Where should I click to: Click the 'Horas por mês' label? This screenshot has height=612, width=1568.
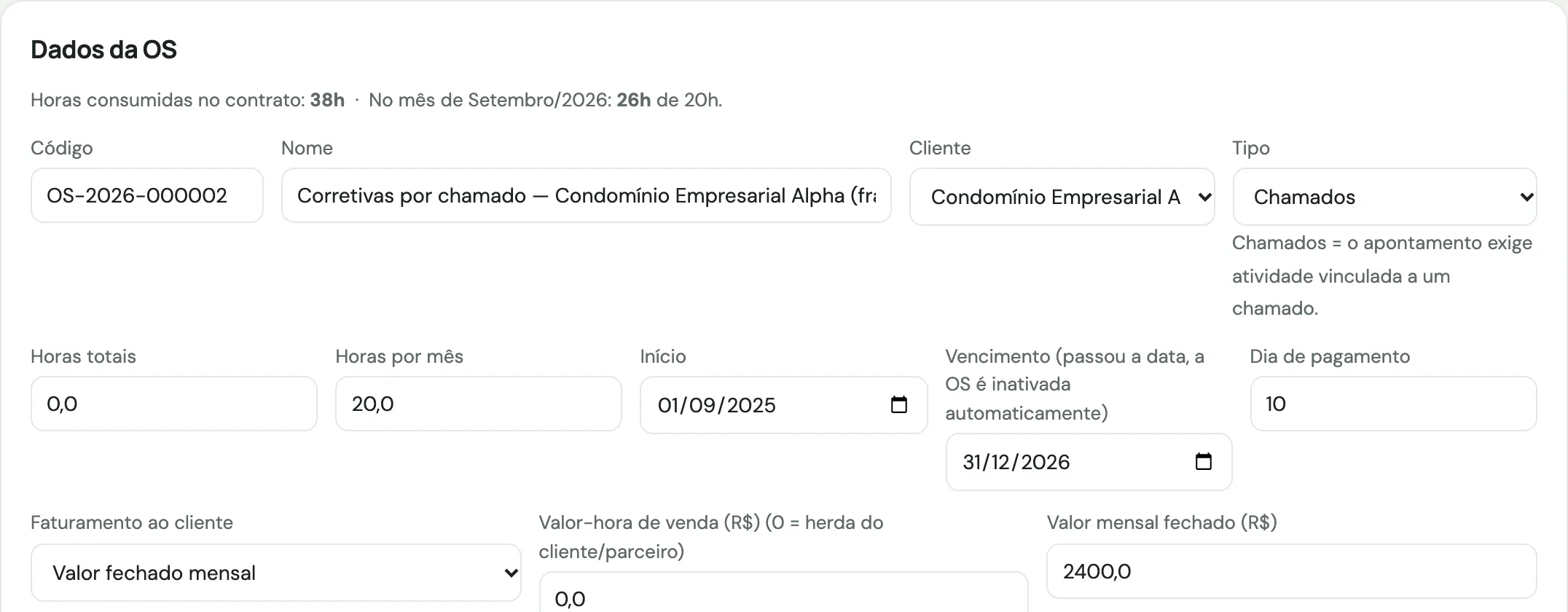(x=399, y=356)
